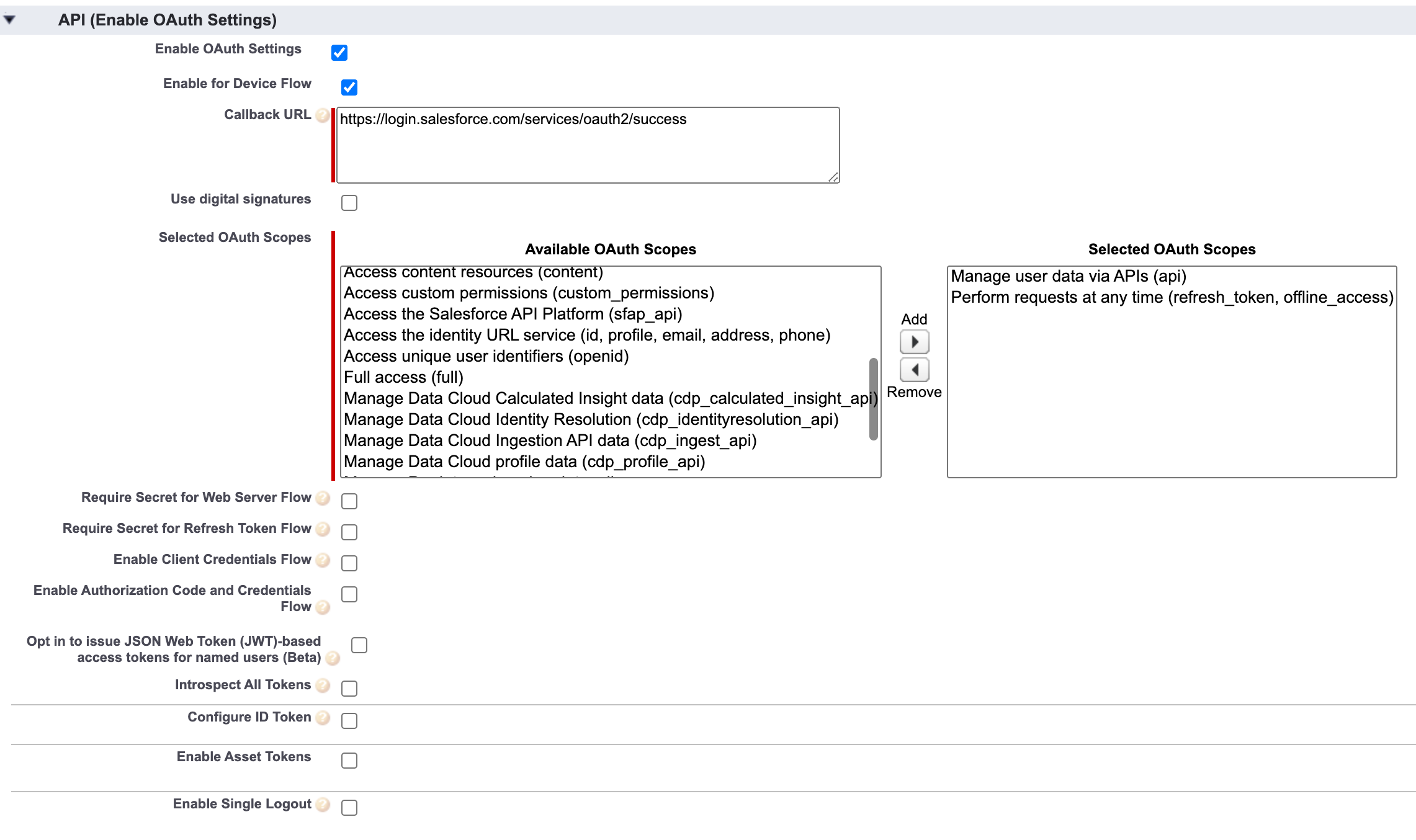Check Enable Client Credentials Flow

(349, 563)
